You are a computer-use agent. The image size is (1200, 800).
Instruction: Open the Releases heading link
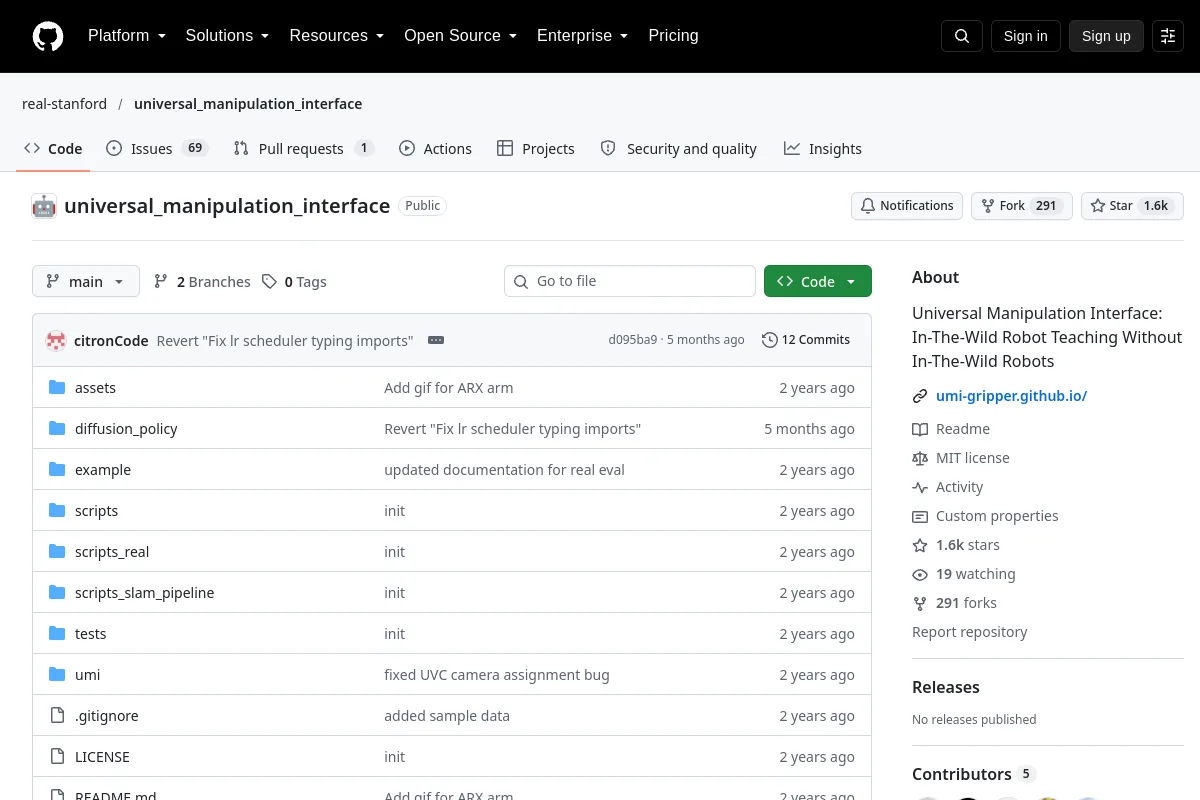pyautogui.click(x=945, y=687)
